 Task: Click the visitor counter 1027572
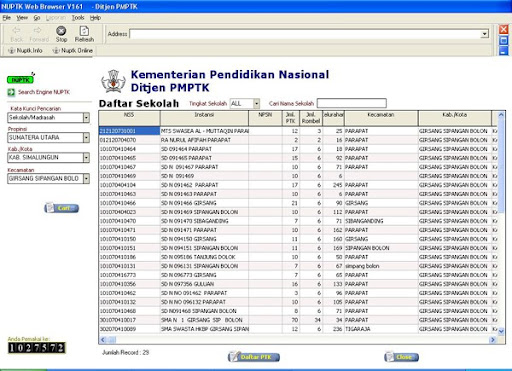(x=37, y=348)
